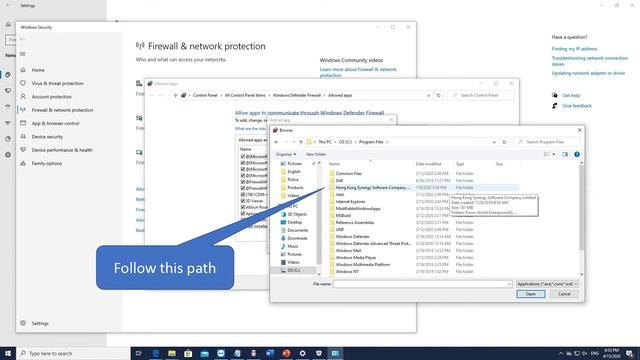Click New folder in Browse dialog
This screenshot has width=640, height=360.
coord(316,154)
